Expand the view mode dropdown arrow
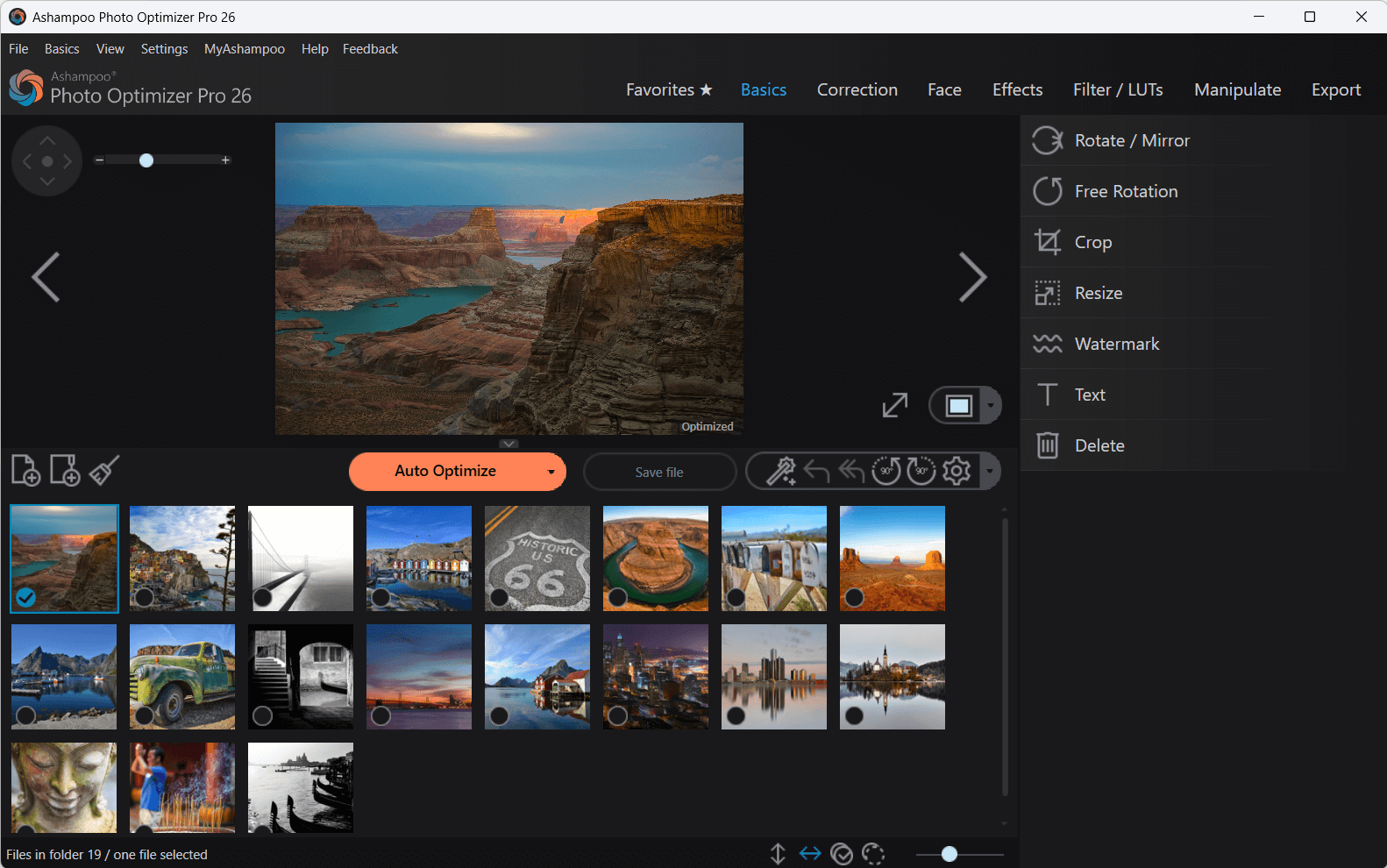This screenshot has width=1387, height=868. point(991,405)
